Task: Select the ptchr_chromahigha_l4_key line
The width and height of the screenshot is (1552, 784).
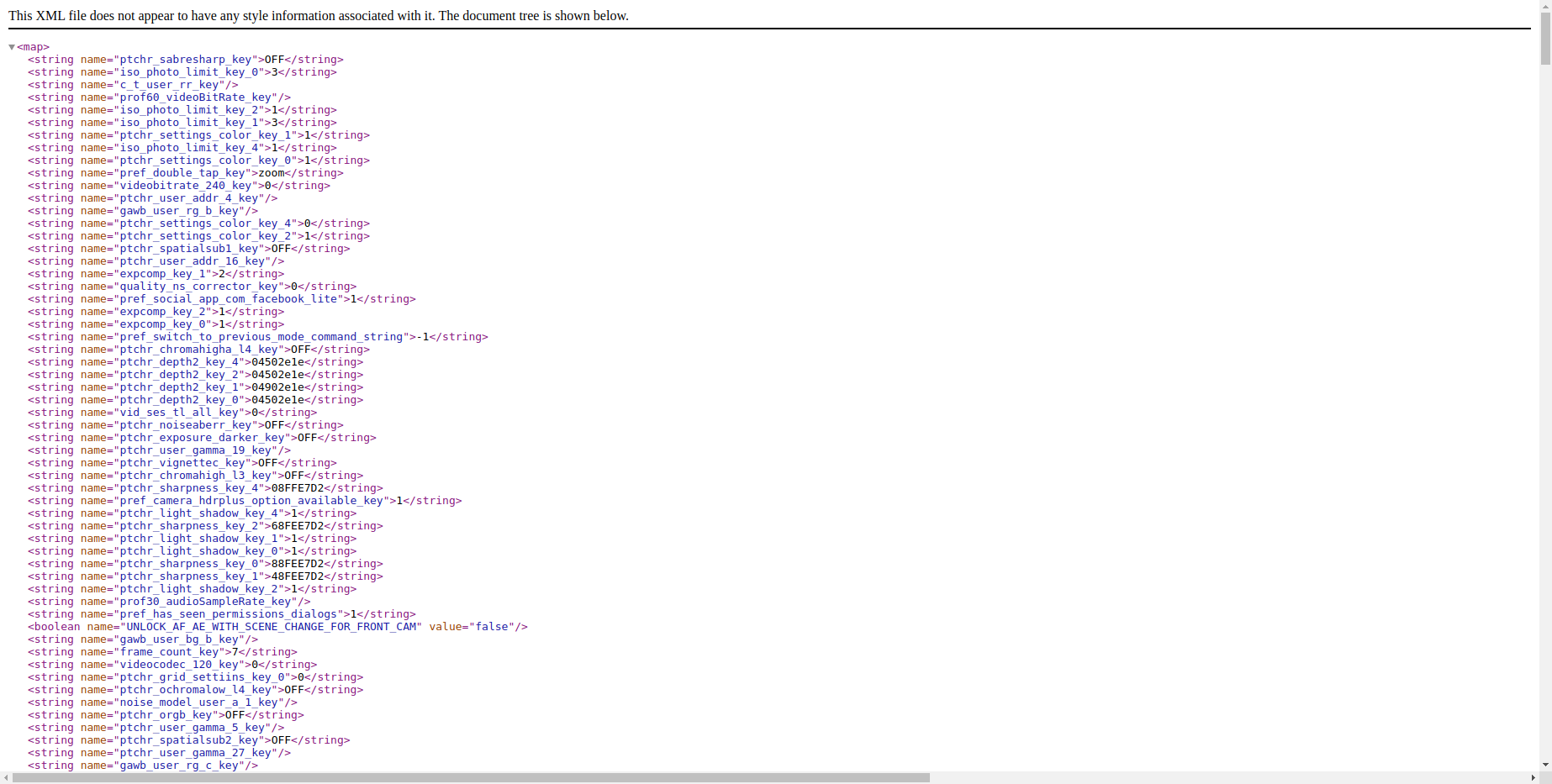Action: click(x=198, y=350)
